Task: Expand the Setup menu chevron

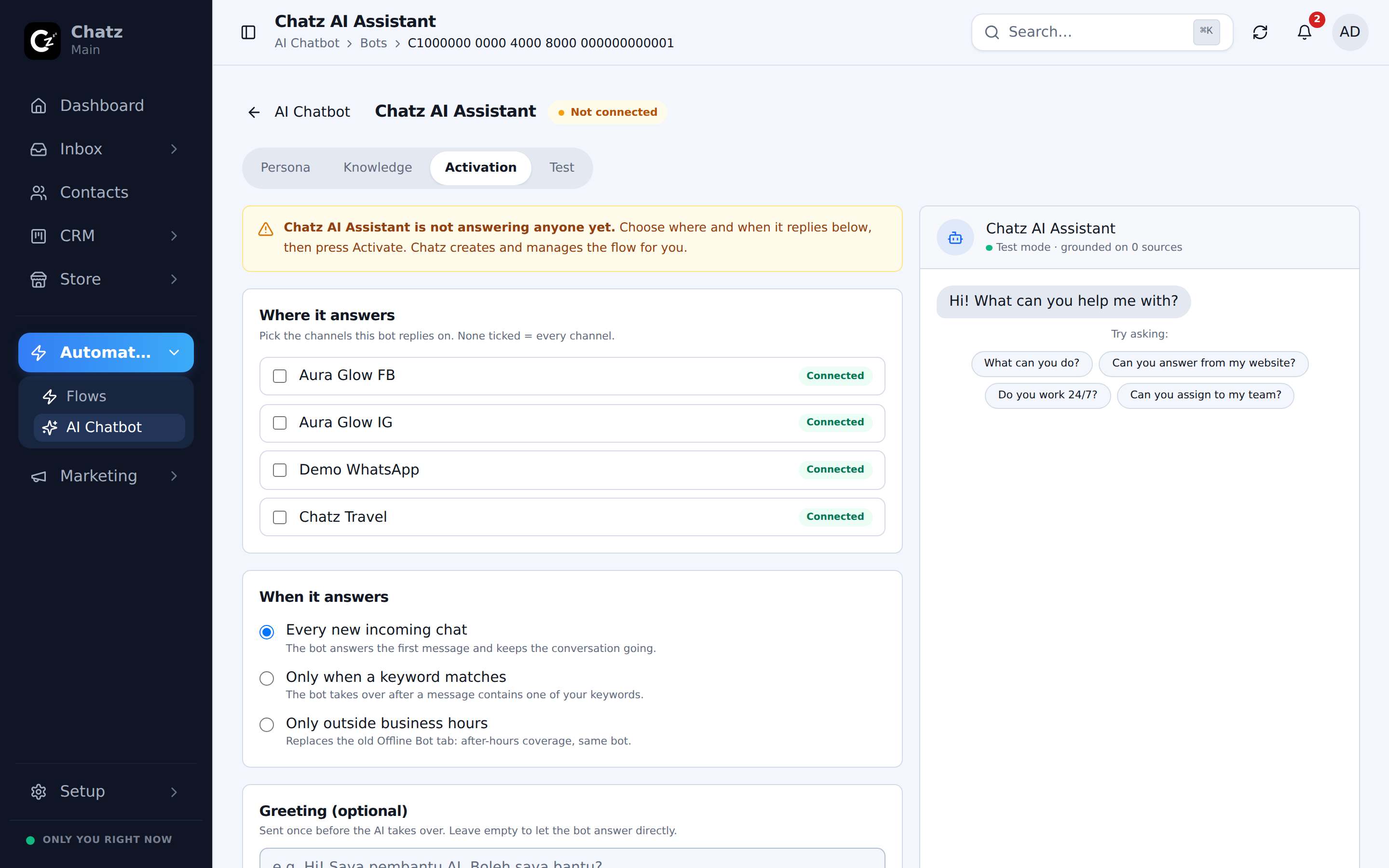Action: point(174,792)
